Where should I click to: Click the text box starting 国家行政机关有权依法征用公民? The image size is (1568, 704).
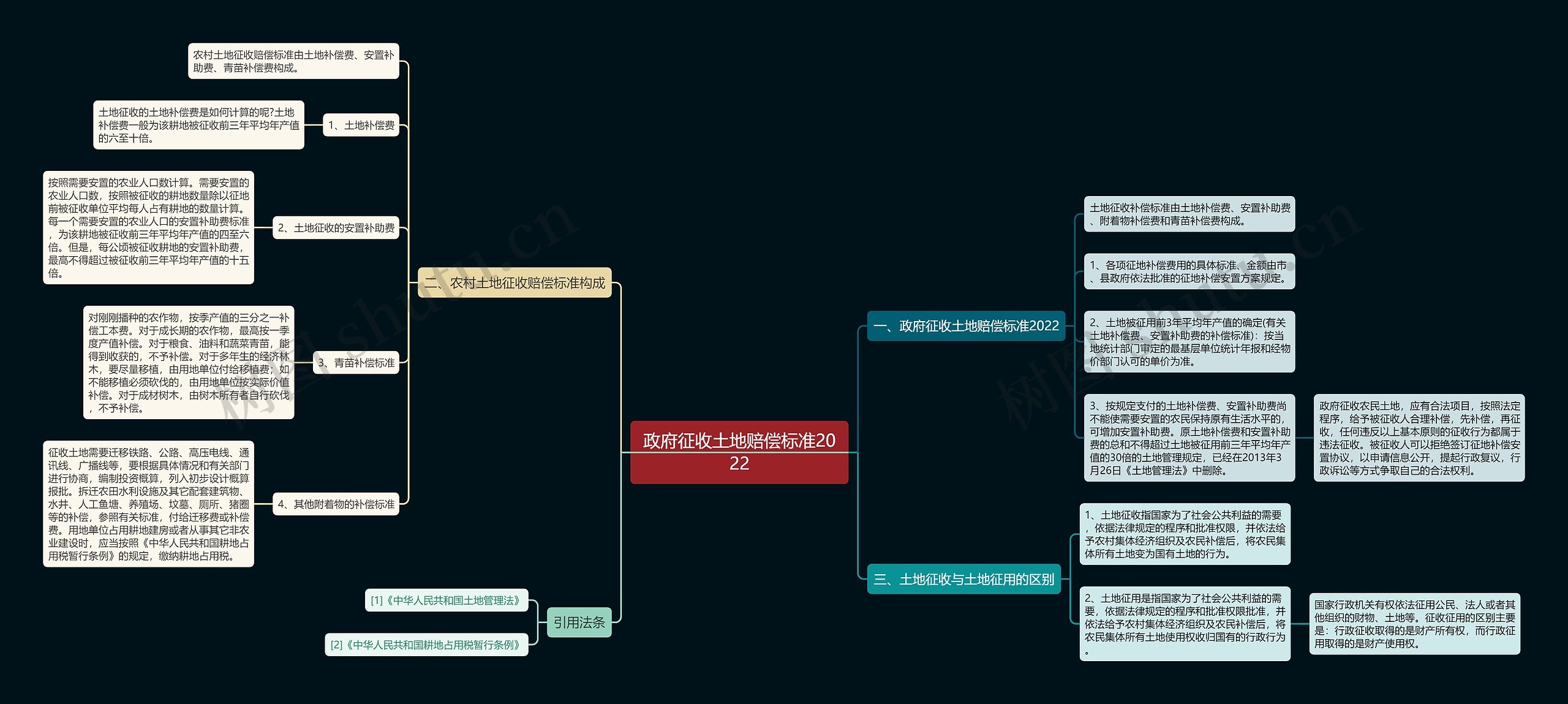click(x=1415, y=624)
